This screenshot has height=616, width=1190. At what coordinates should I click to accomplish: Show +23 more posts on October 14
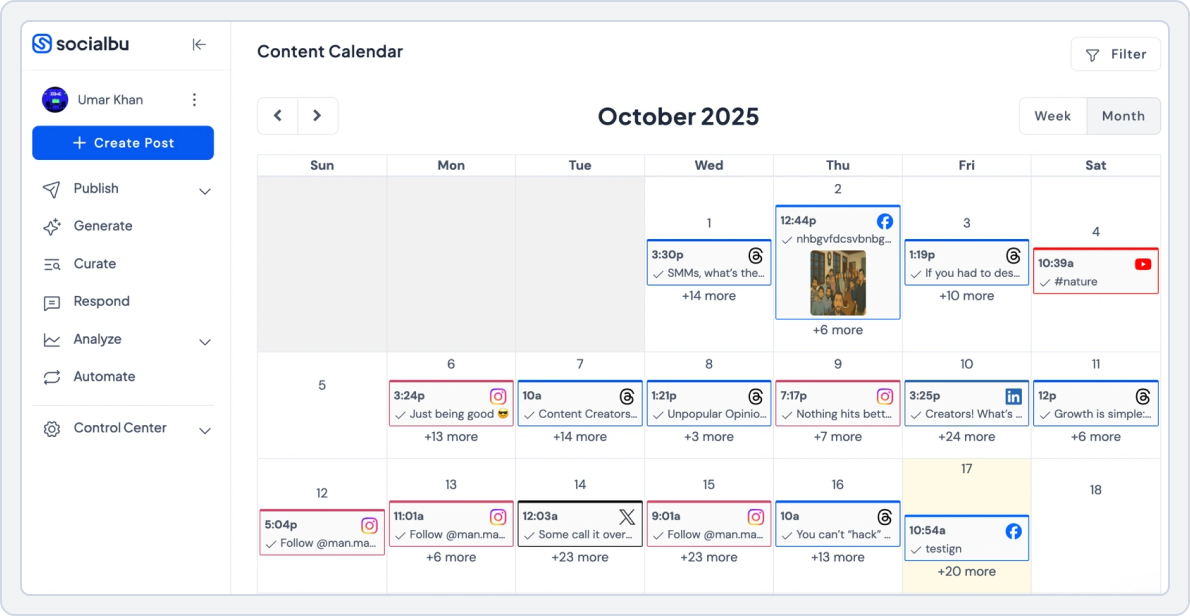[x=579, y=557]
